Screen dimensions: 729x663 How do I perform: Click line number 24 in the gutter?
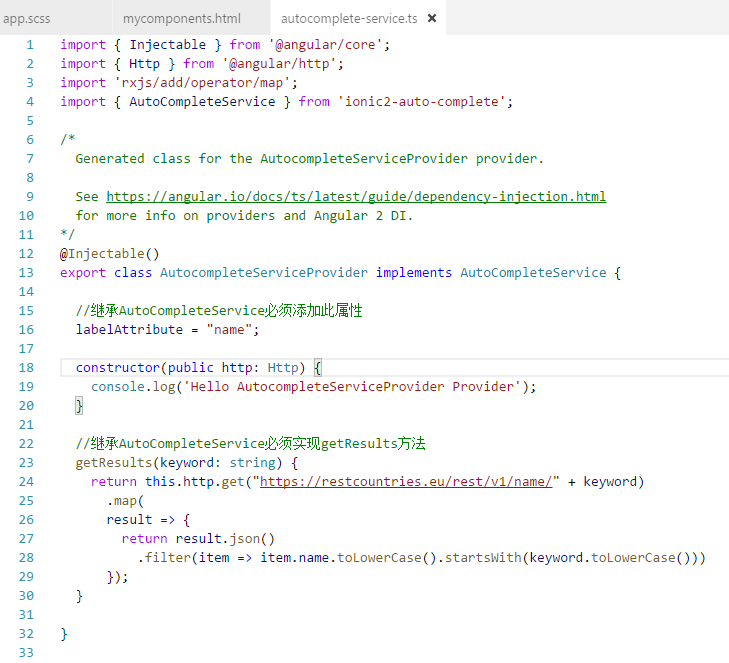[x=27, y=482]
